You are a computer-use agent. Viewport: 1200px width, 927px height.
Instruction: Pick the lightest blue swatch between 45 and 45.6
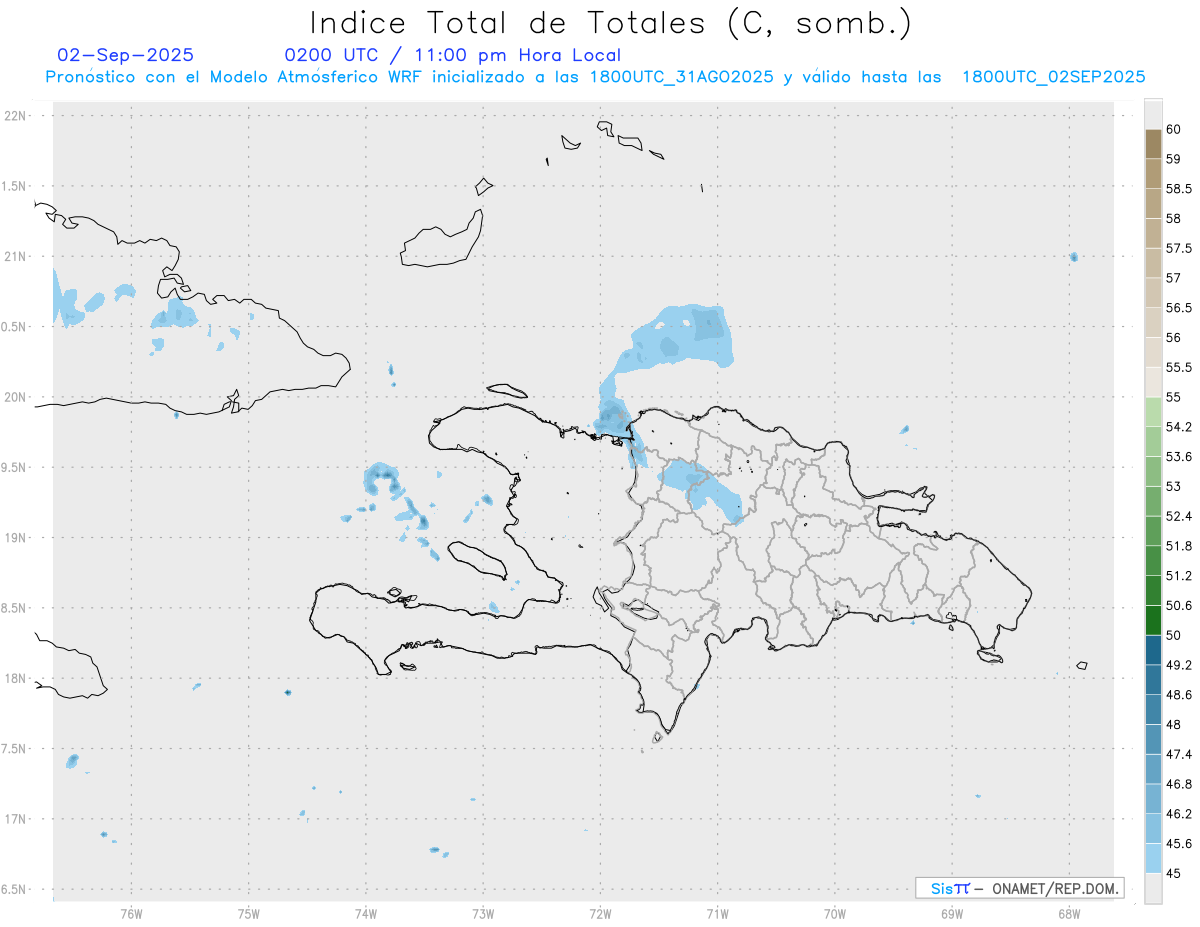(1153, 858)
